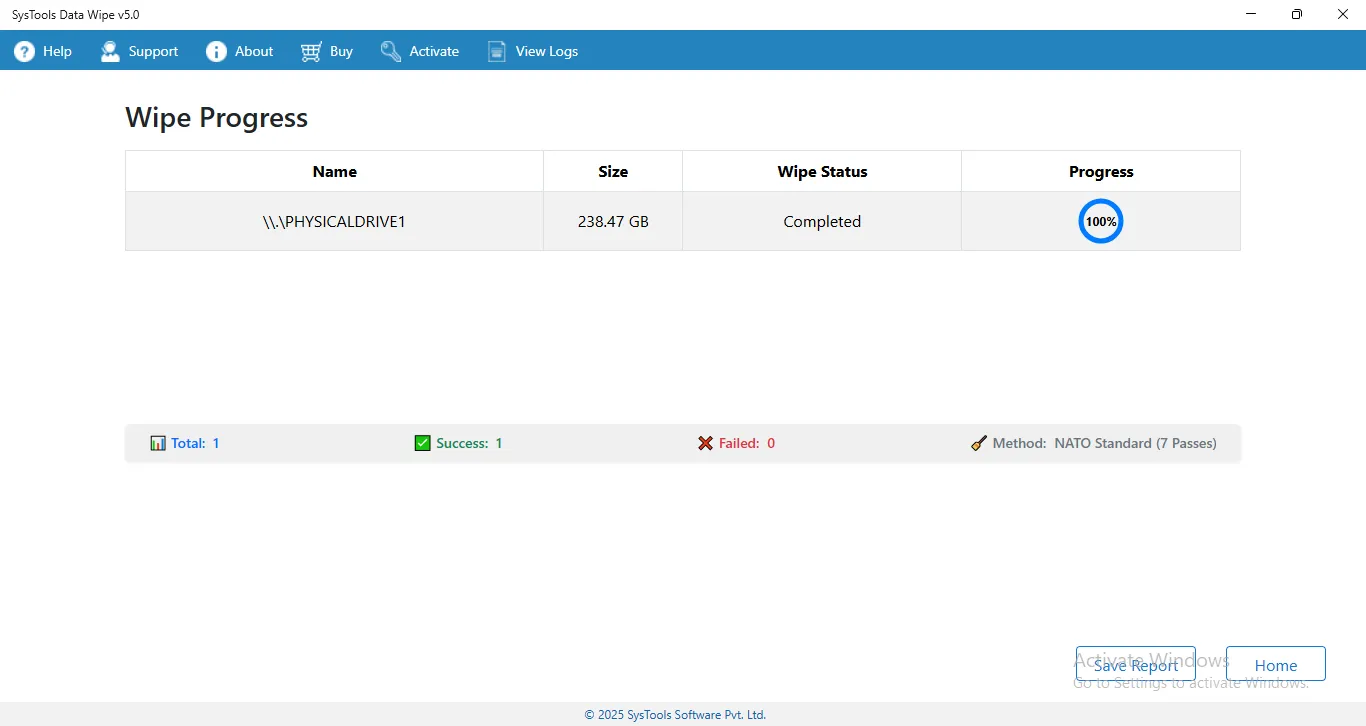Click the Method broom icon
Image resolution: width=1366 pixels, height=726 pixels.
[979, 443]
